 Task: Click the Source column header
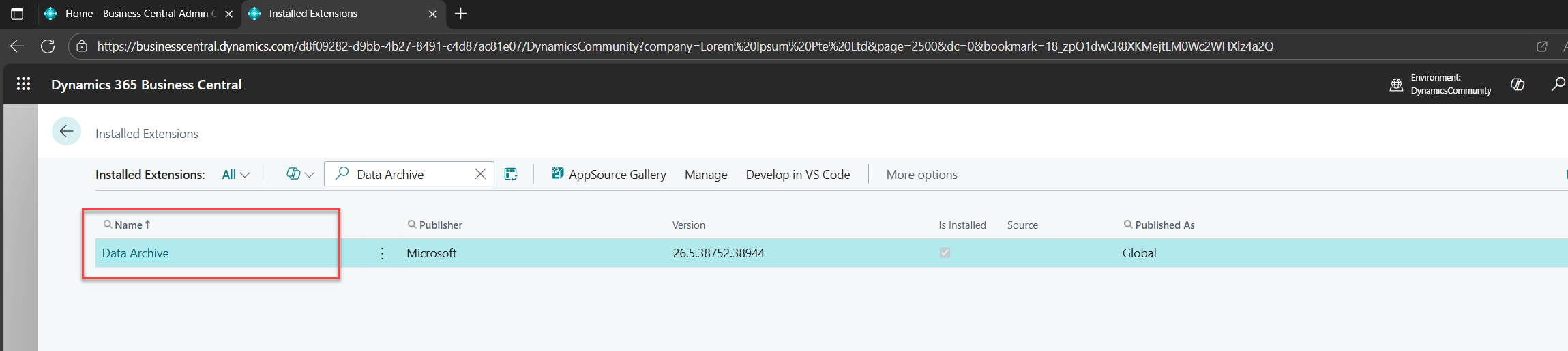coord(1022,225)
